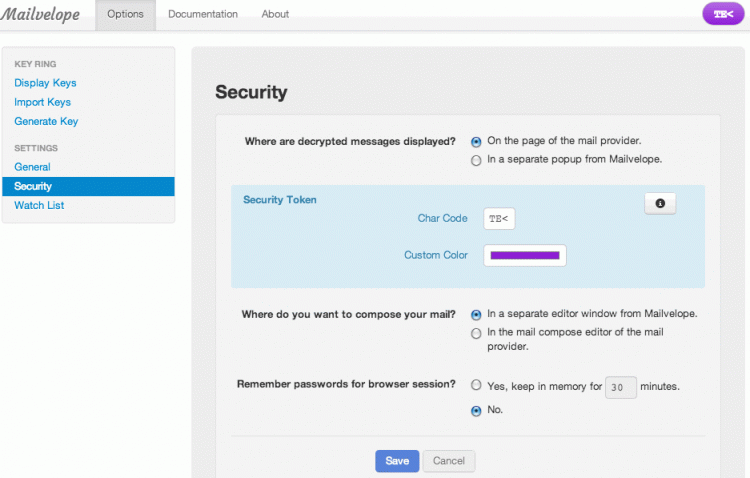Click the Mailvelope logo

pos(41,14)
